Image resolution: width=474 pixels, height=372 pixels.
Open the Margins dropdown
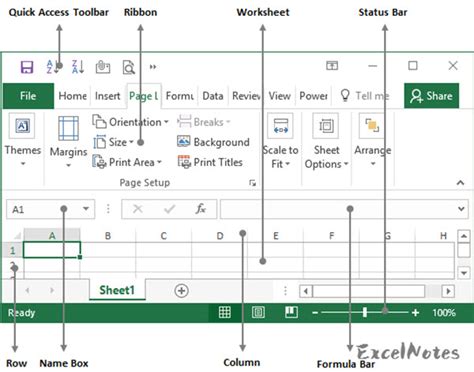[x=68, y=141]
